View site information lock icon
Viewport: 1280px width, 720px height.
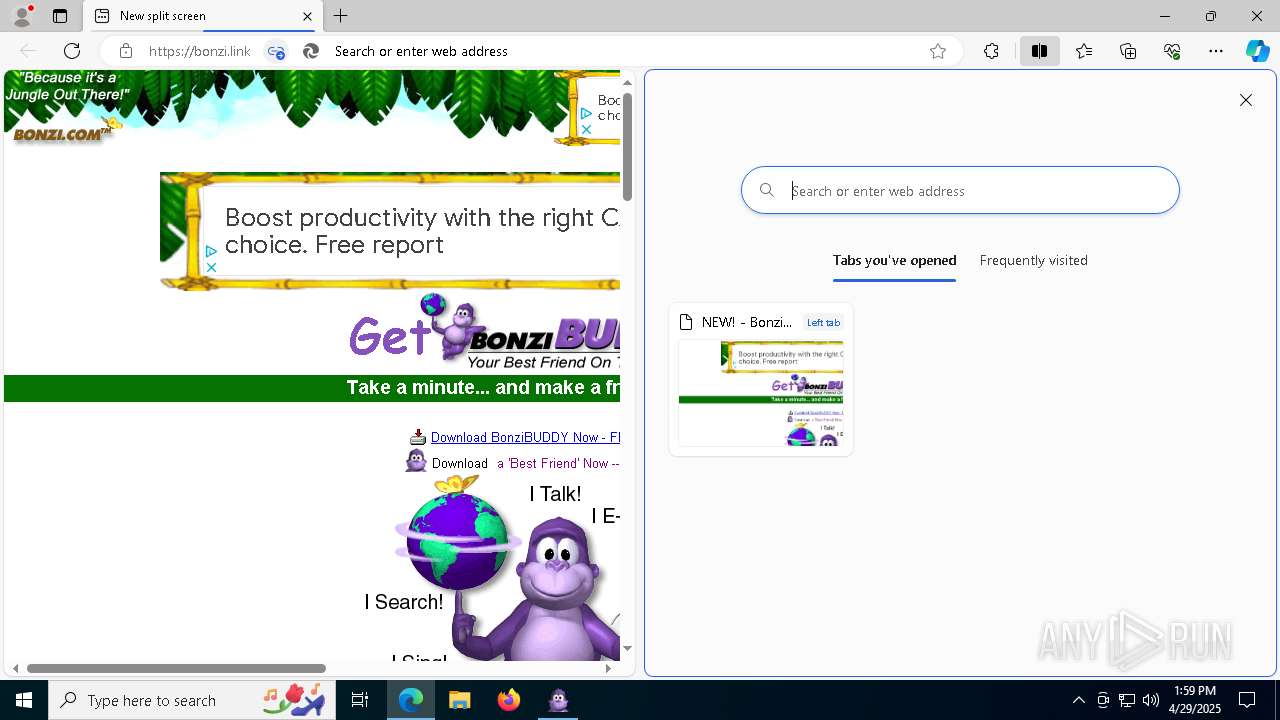point(125,51)
